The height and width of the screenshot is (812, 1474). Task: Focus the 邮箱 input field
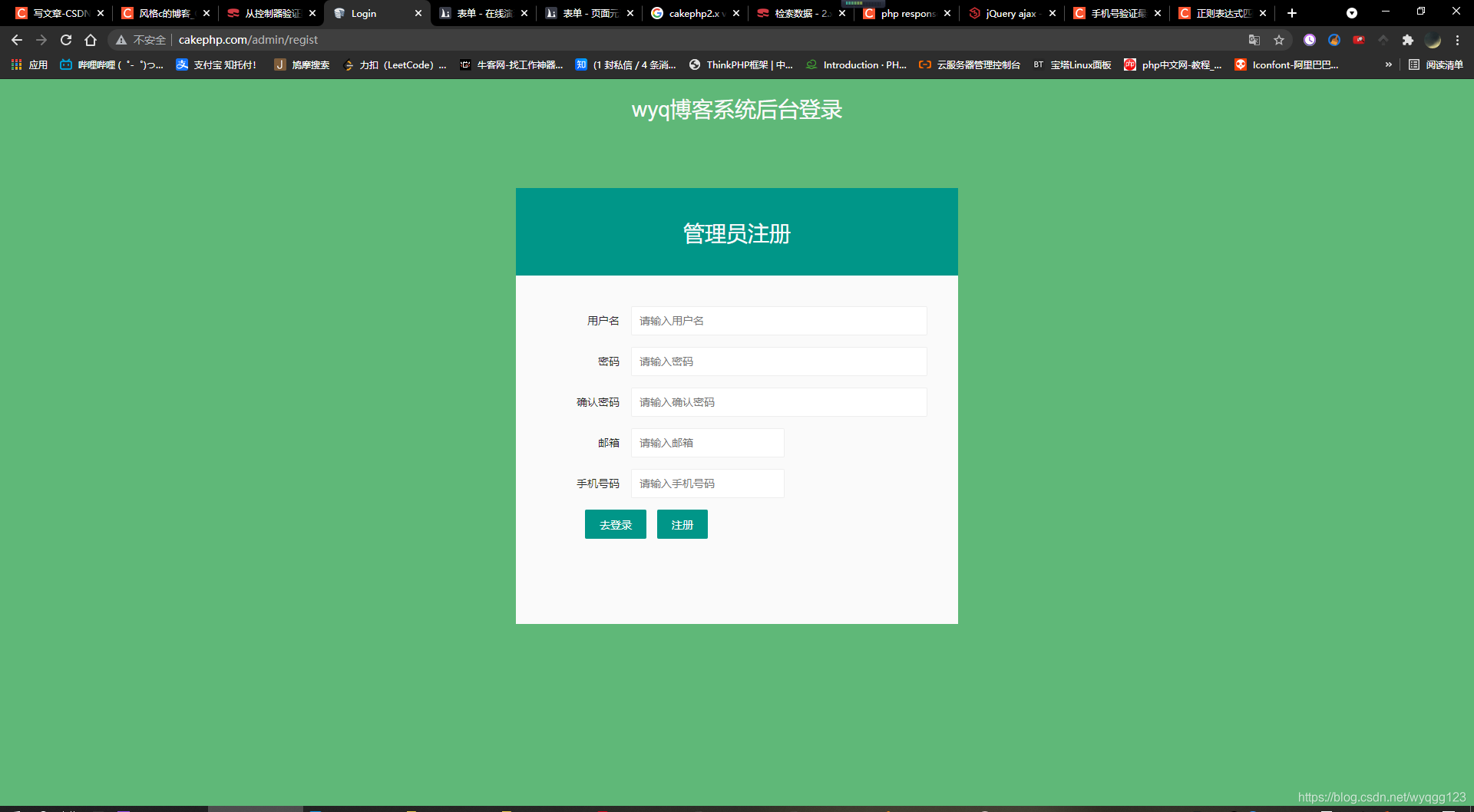point(707,443)
